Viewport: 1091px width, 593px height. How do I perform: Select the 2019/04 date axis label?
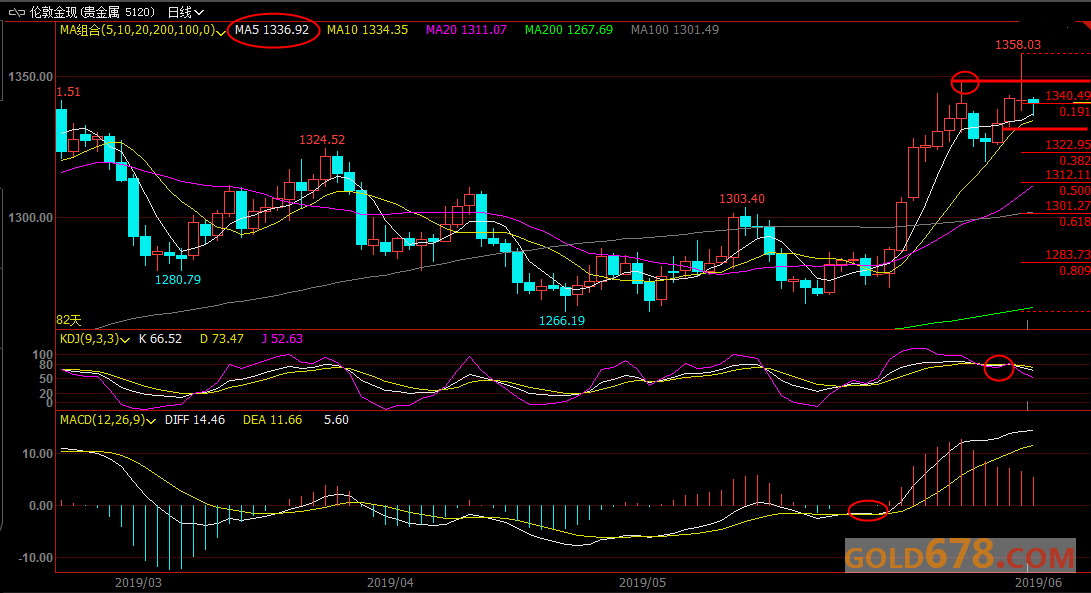coord(390,583)
